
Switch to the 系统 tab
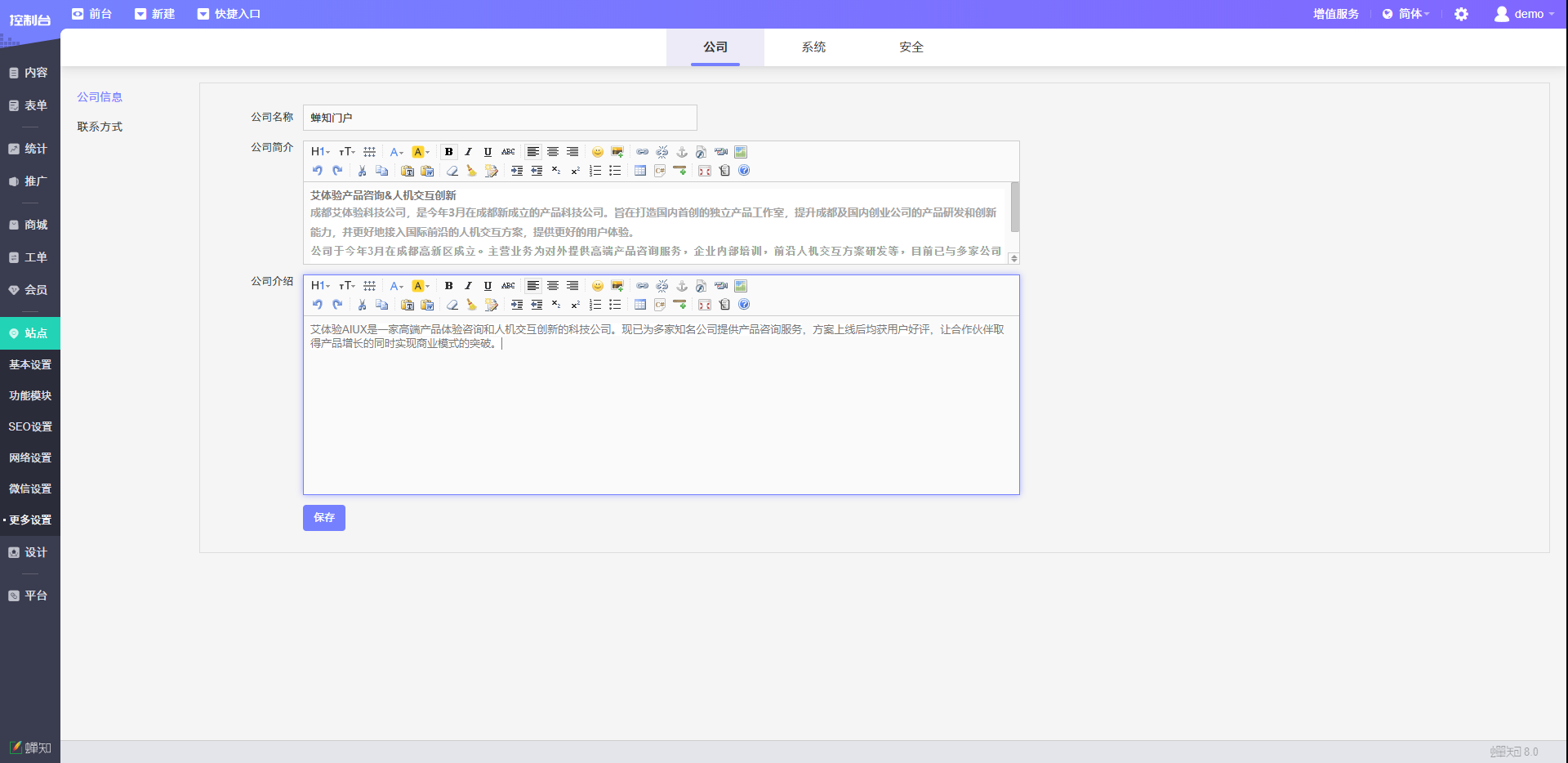[813, 47]
